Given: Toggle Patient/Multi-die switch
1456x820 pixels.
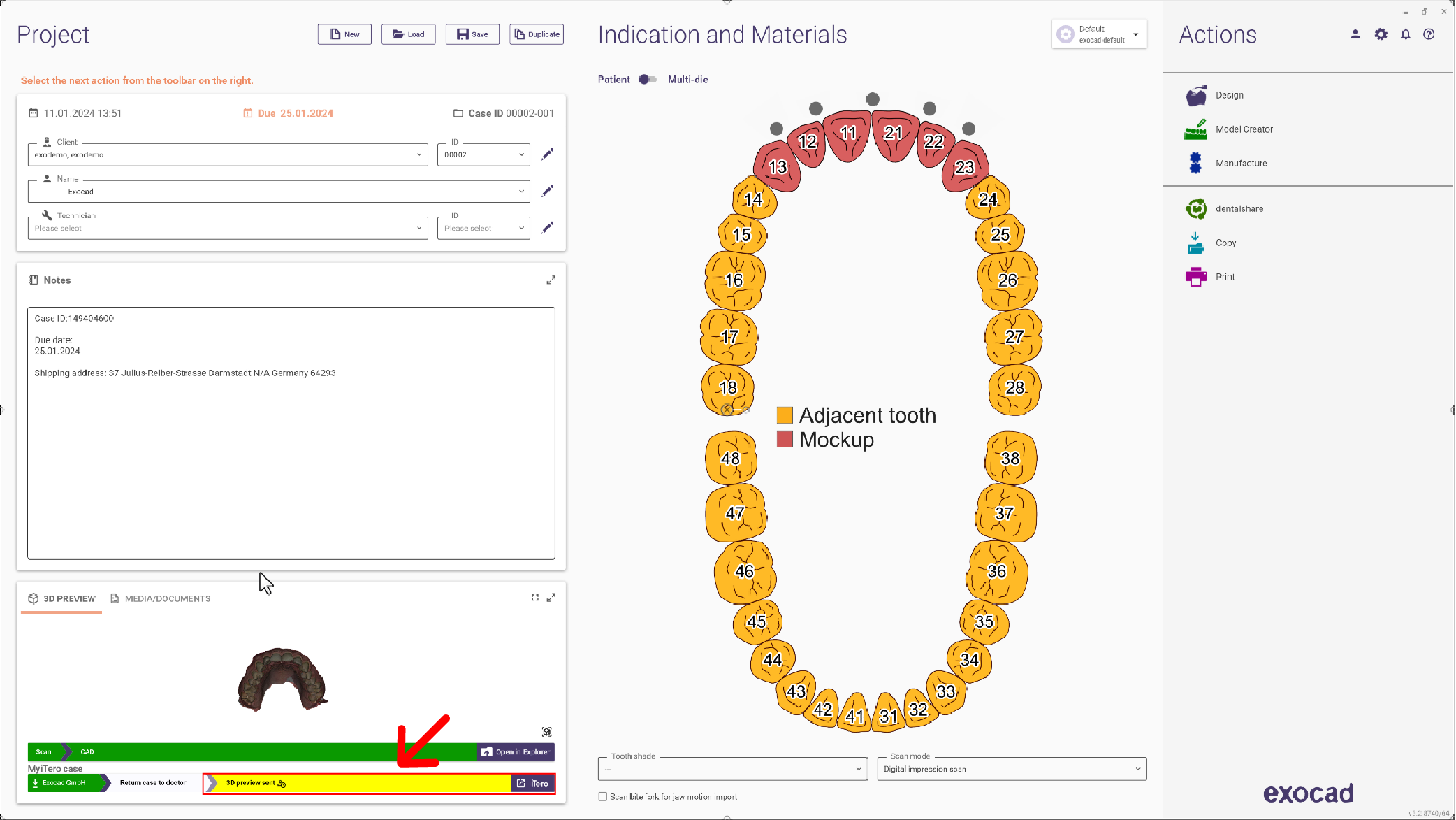Looking at the screenshot, I should [x=648, y=80].
